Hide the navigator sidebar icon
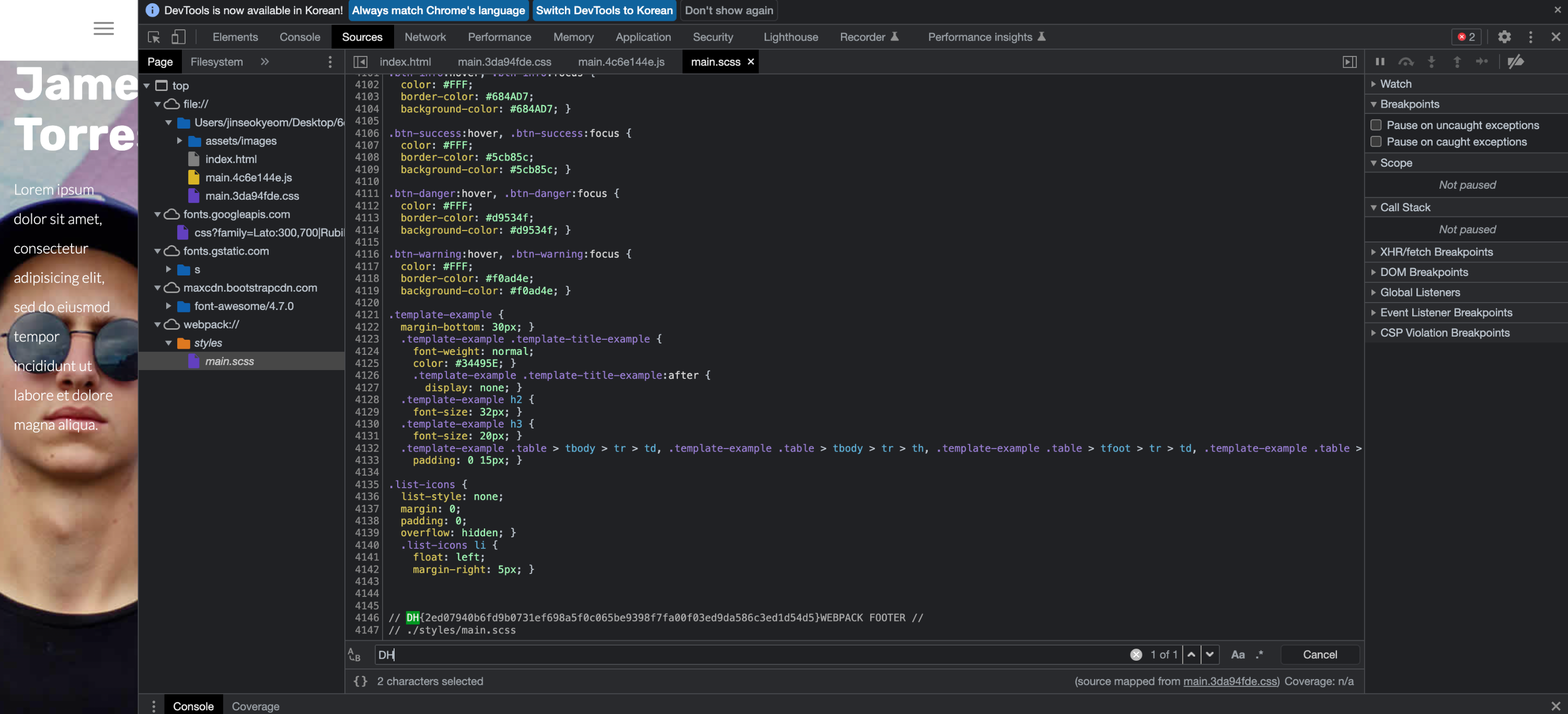1568x714 pixels. coord(360,62)
